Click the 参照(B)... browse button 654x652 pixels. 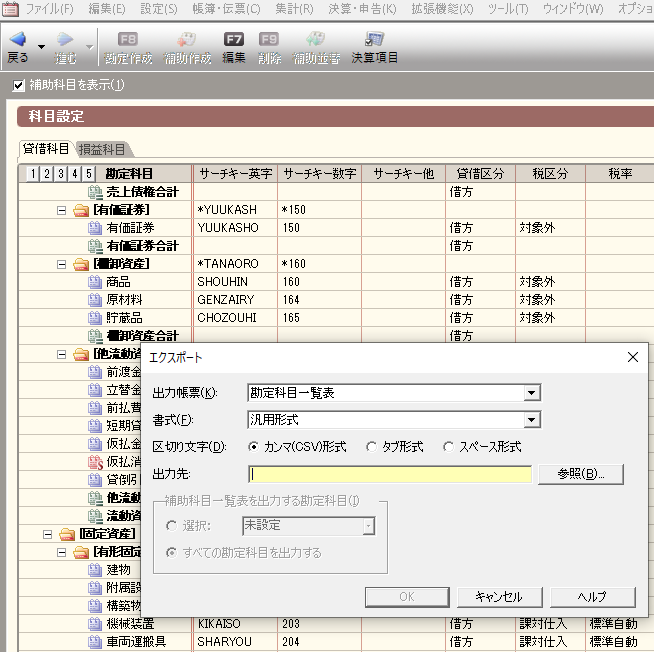click(581, 474)
